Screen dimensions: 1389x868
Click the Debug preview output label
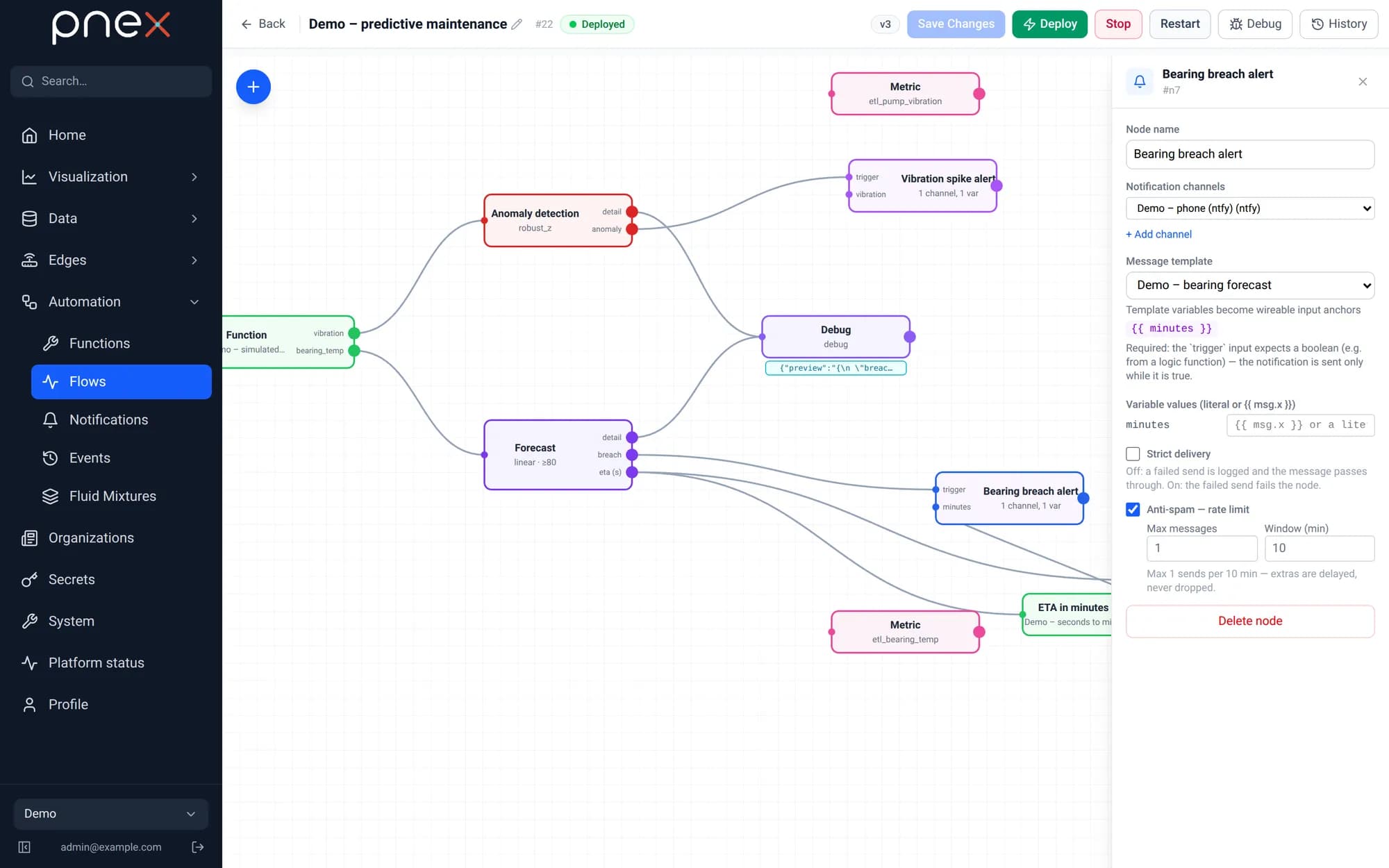835,368
